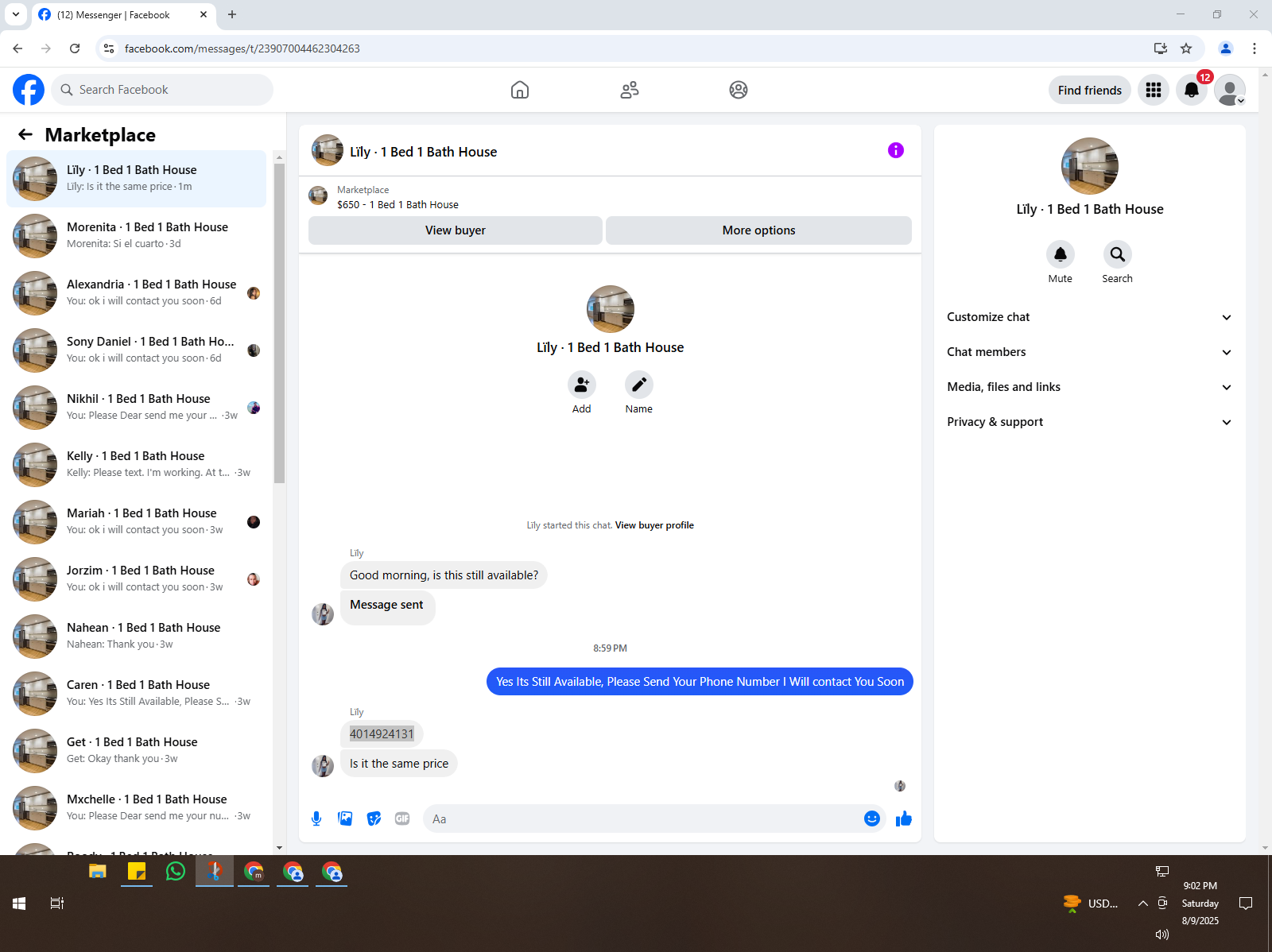Open Chrome three-dot menu
The height and width of the screenshot is (952, 1272).
point(1255,48)
